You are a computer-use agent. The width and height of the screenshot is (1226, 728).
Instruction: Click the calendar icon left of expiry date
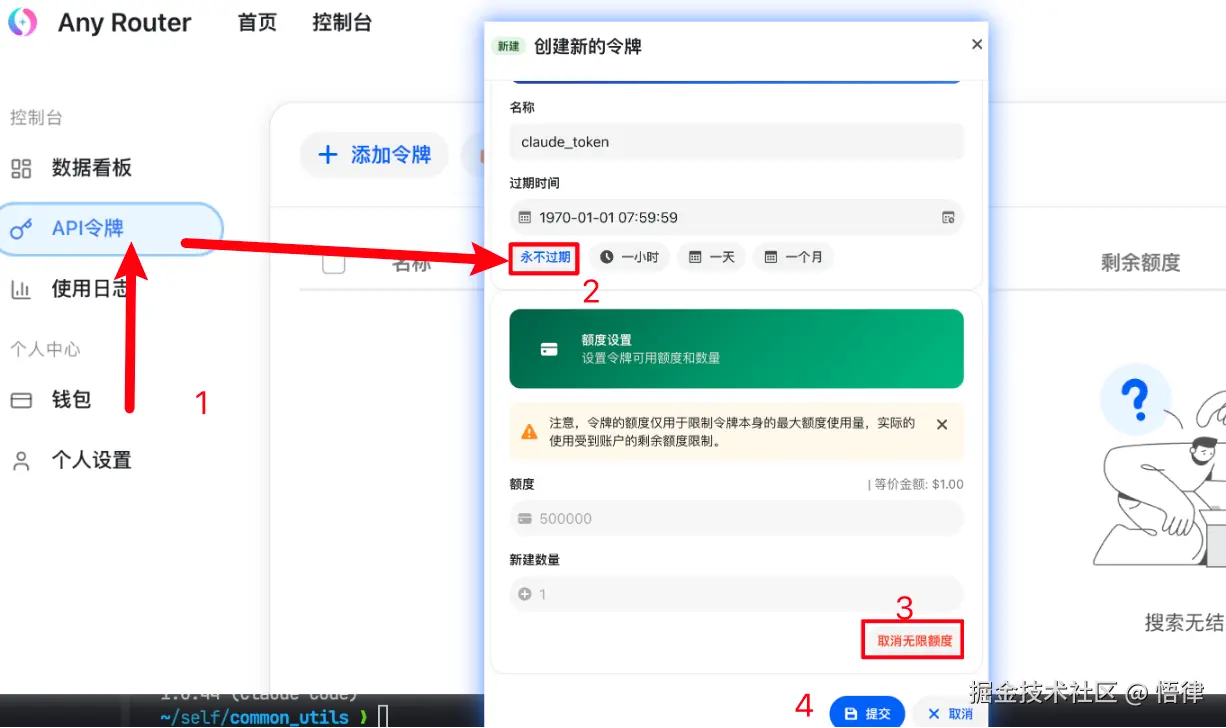tap(525, 217)
